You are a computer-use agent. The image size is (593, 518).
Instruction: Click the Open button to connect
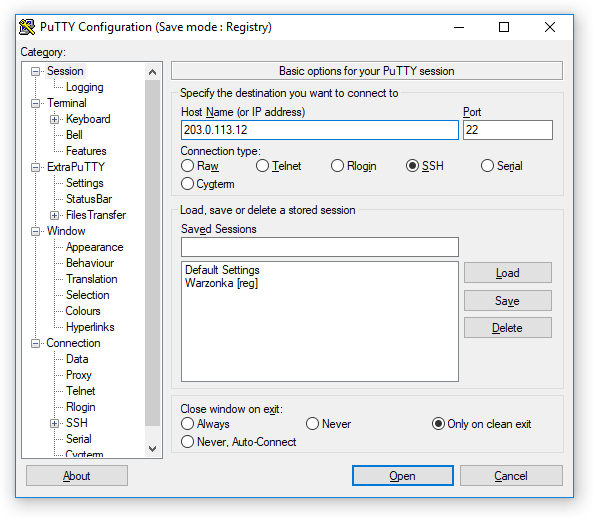403,476
